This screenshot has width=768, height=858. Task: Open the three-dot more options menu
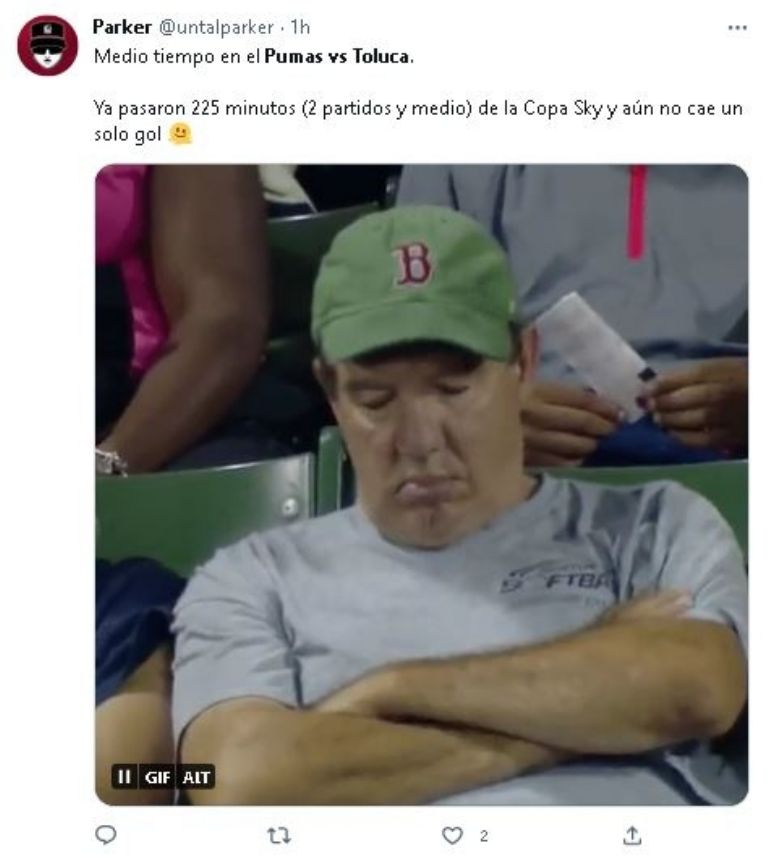point(737,28)
